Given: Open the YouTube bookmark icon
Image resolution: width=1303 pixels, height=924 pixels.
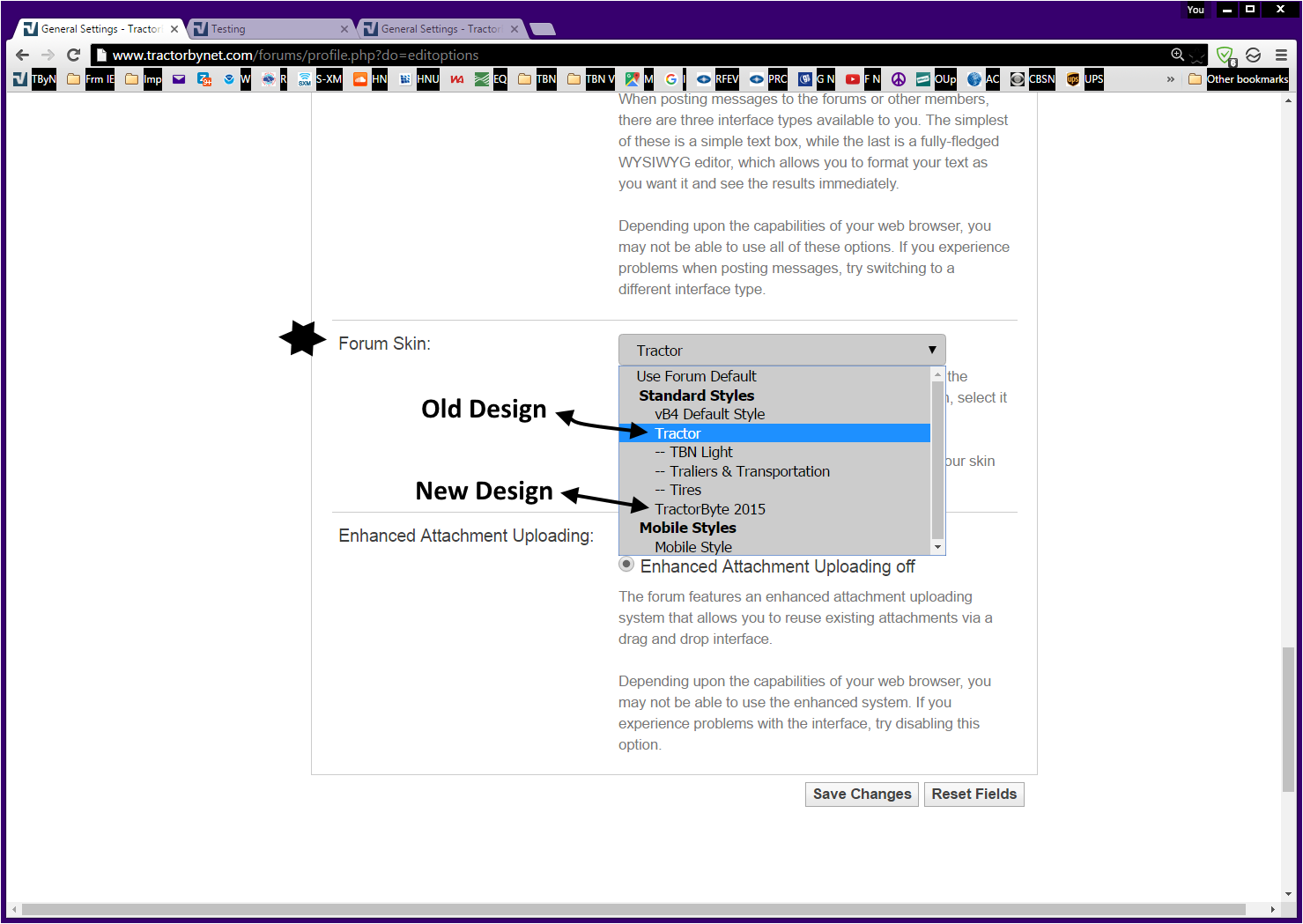Looking at the screenshot, I should coord(852,79).
